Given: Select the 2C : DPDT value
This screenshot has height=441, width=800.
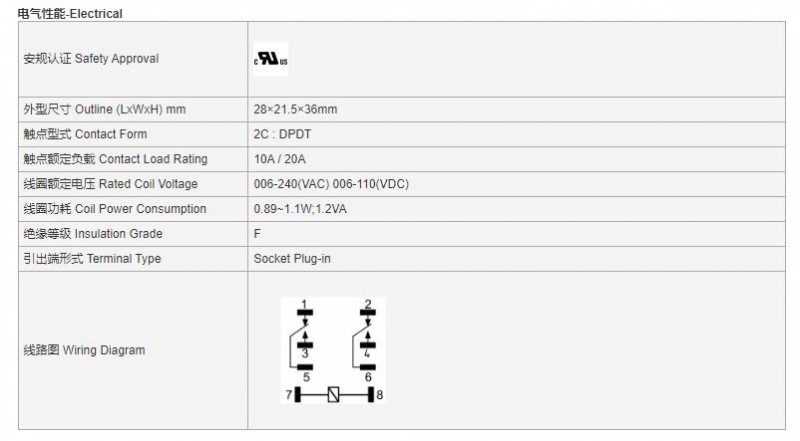Looking at the screenshot, I should click(x=282, y=134).
